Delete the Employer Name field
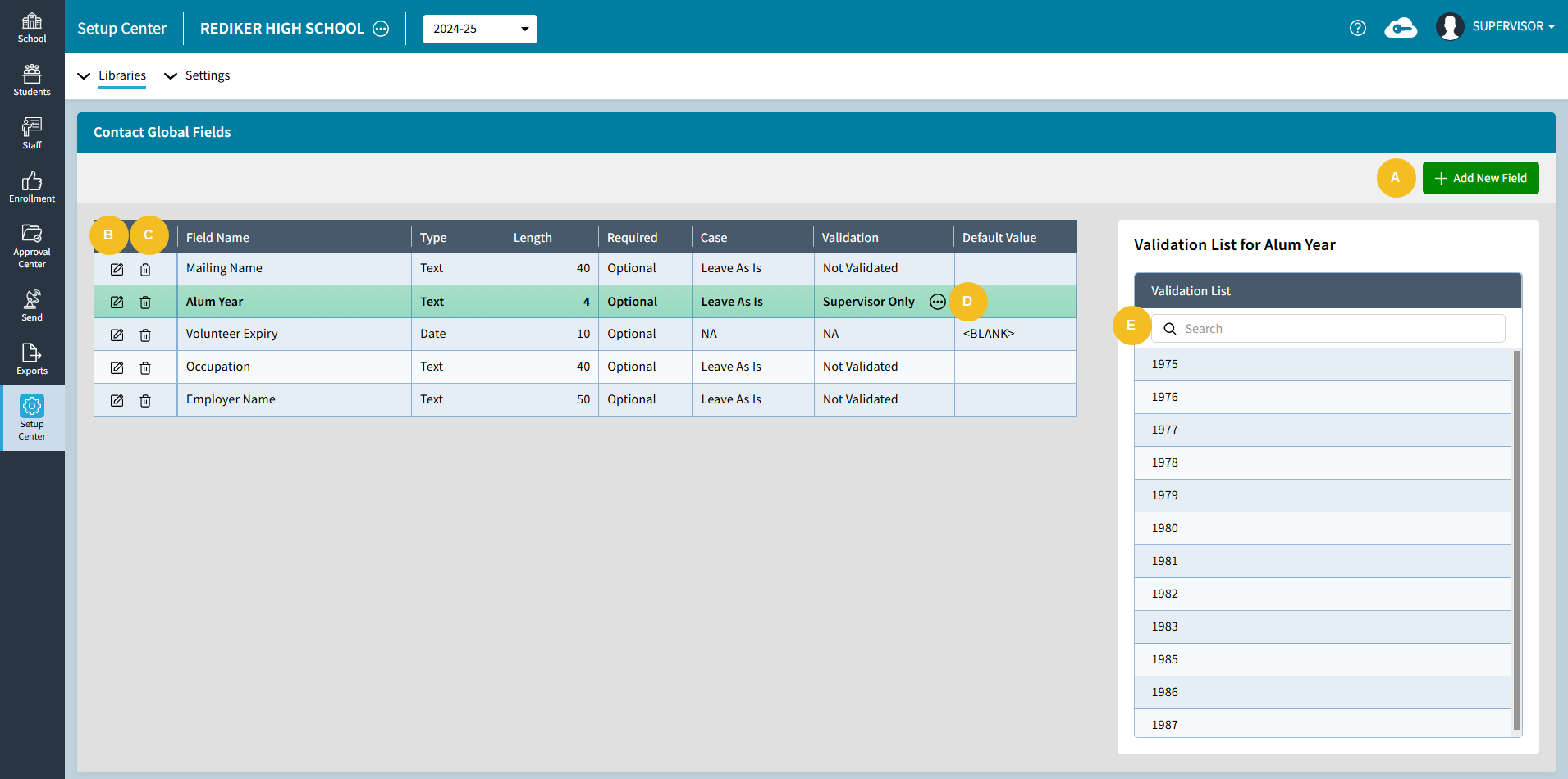1568x779 pixels. pyautogui.click(x=145, y=400)
